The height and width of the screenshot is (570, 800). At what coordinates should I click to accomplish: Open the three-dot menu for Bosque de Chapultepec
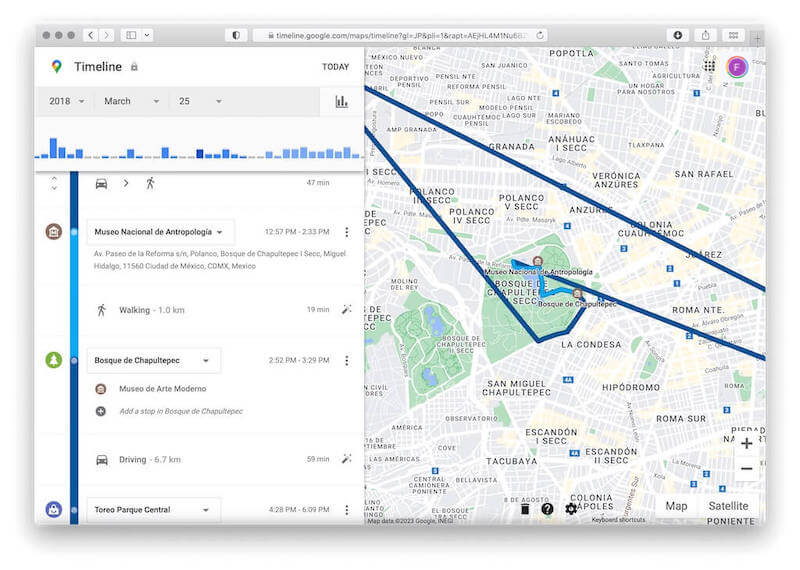[347, 360]
